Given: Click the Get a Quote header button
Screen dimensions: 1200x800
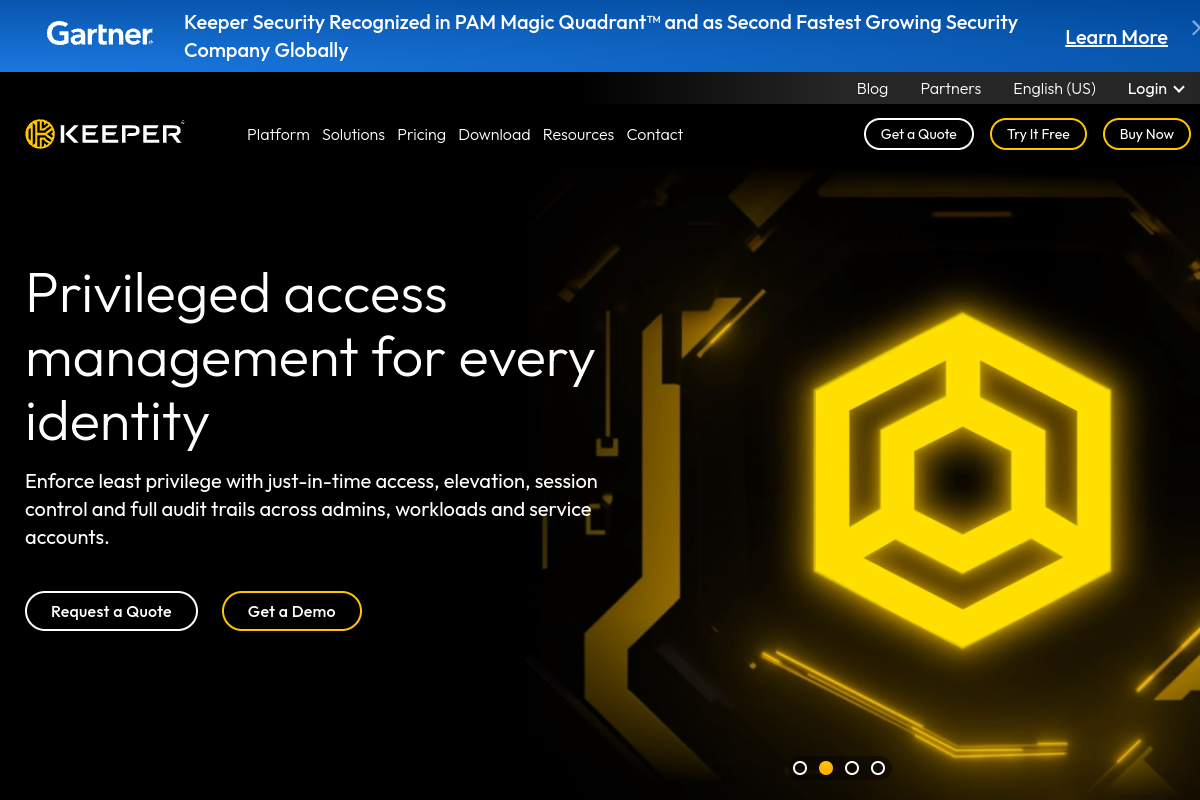Looking at the screenshot, I should [919, 134].
